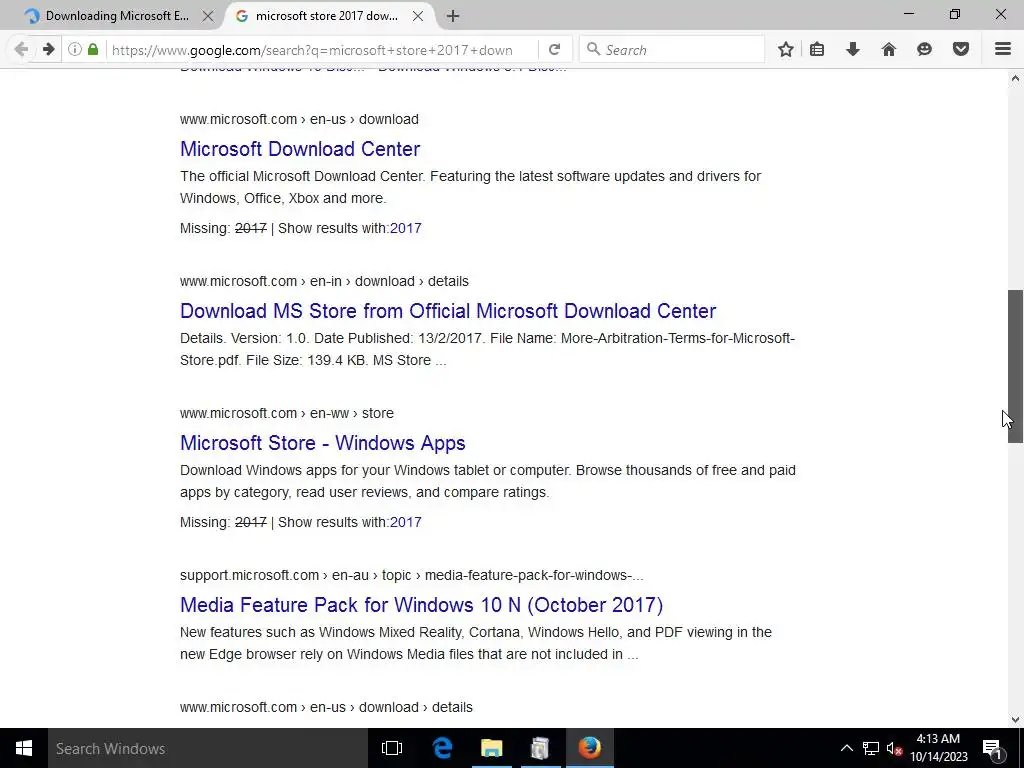The width and height of the screenshot is (1024, 768).
Task: Close the microsoft store 2017 Google tab
Action: click(x=418, y=16)
